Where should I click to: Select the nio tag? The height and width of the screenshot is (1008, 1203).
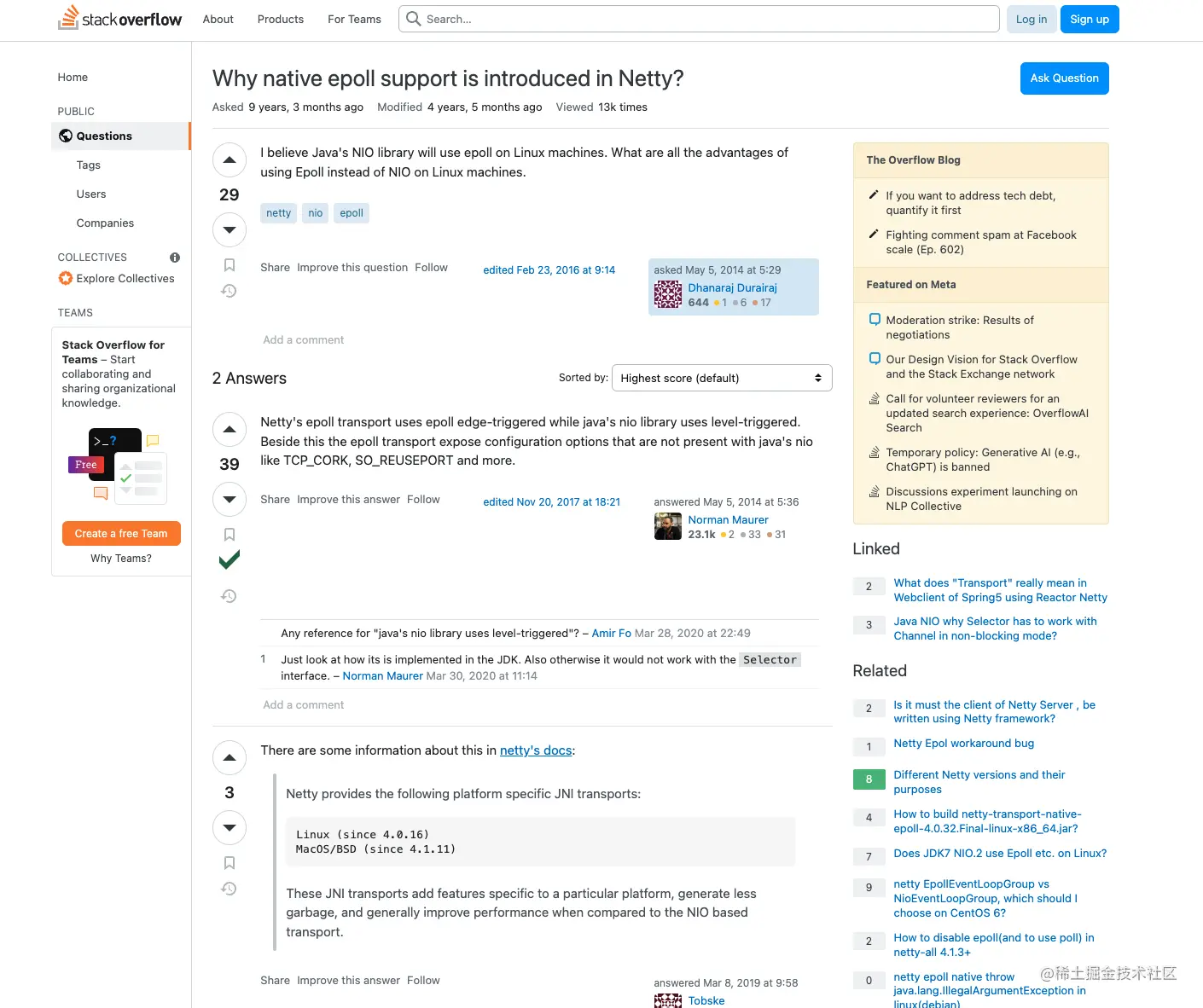pos(316,213)
